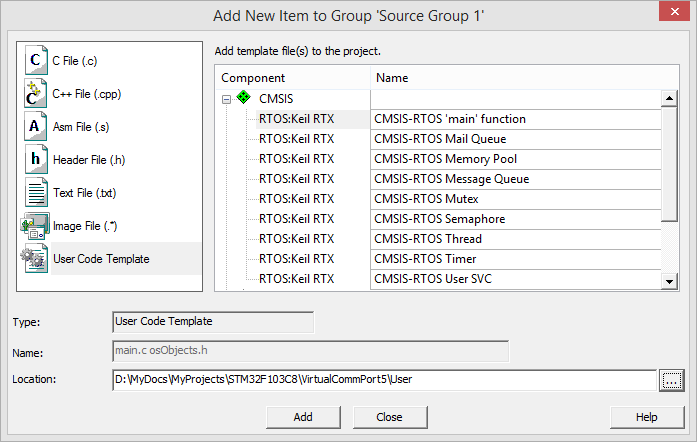Collapse the CMSIS tree node
This screenshot has width=697, height=442.
227,99
